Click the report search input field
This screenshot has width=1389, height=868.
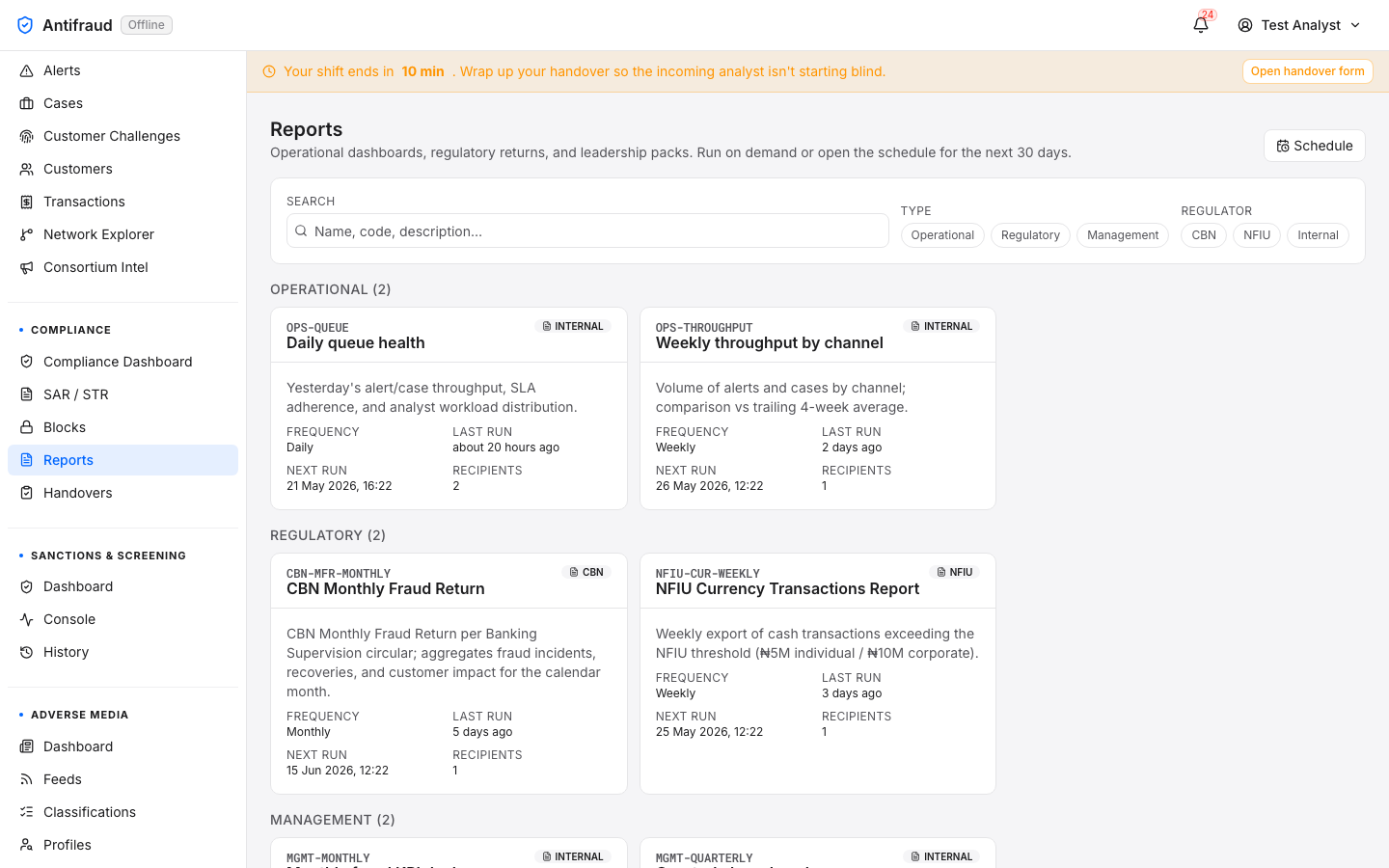pyautogui.click(x=587, y=231)
